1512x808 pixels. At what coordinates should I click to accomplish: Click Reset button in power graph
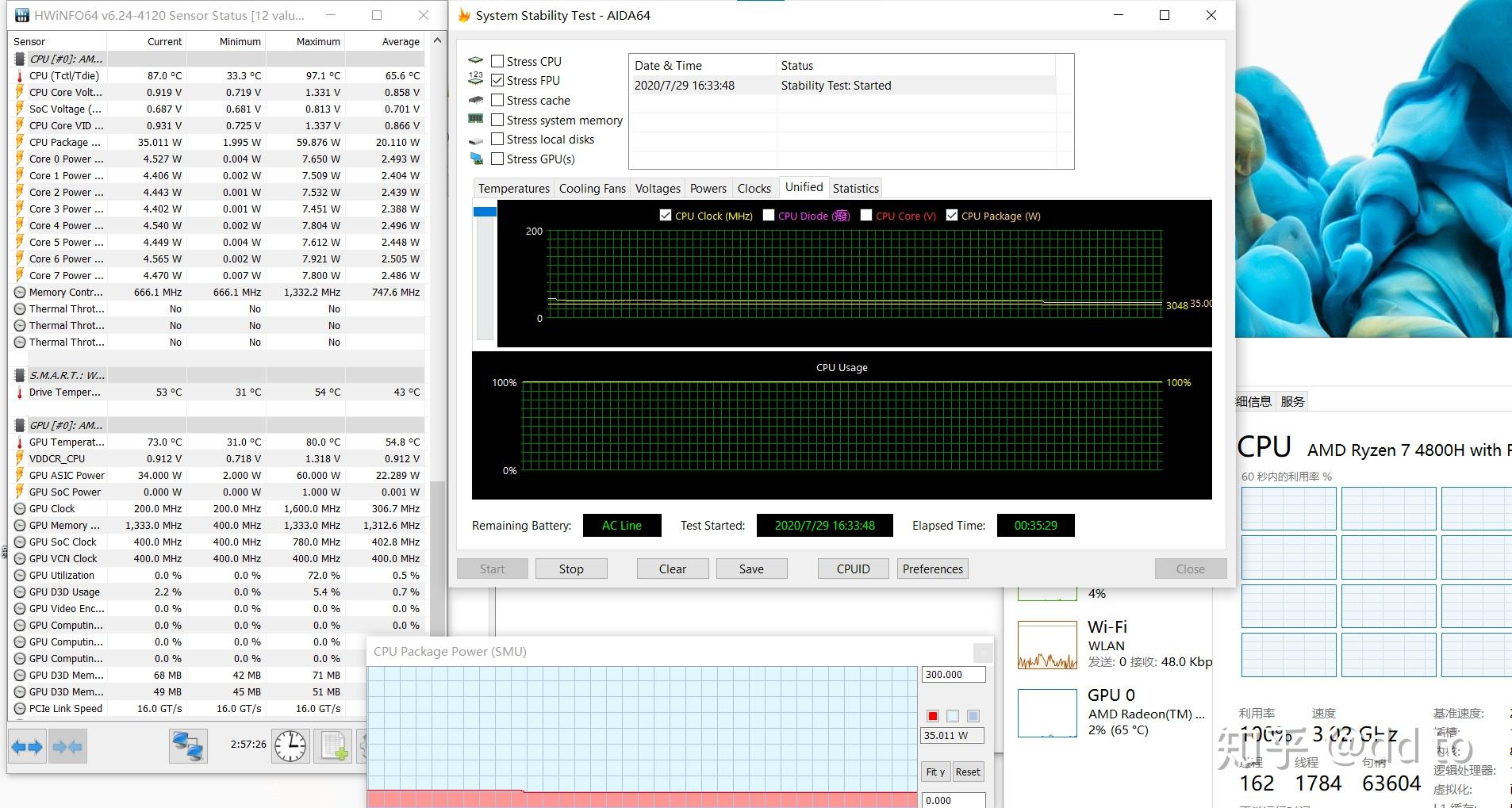[x=968, y=772]
